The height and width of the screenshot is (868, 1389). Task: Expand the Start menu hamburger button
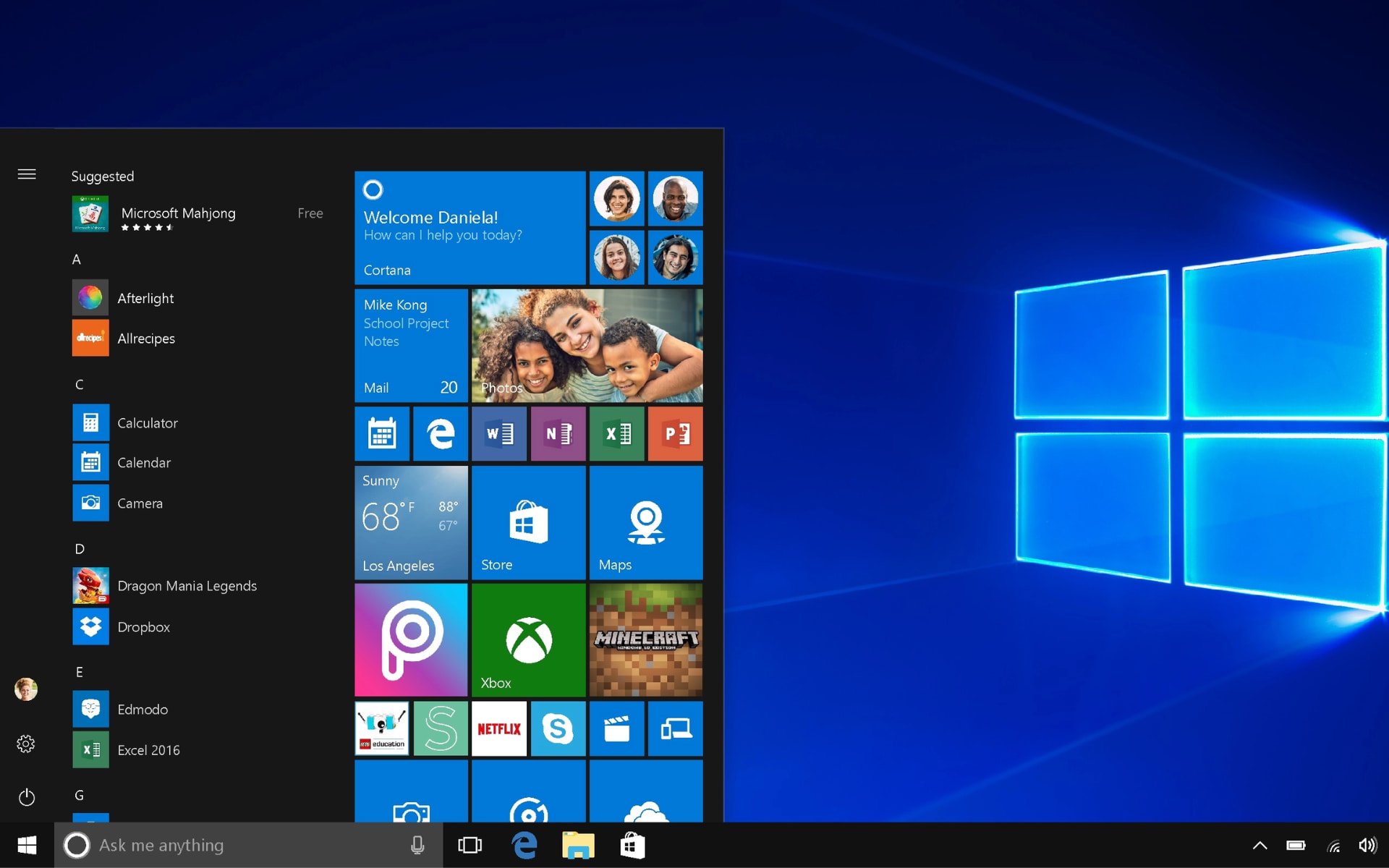click(27, 174)
